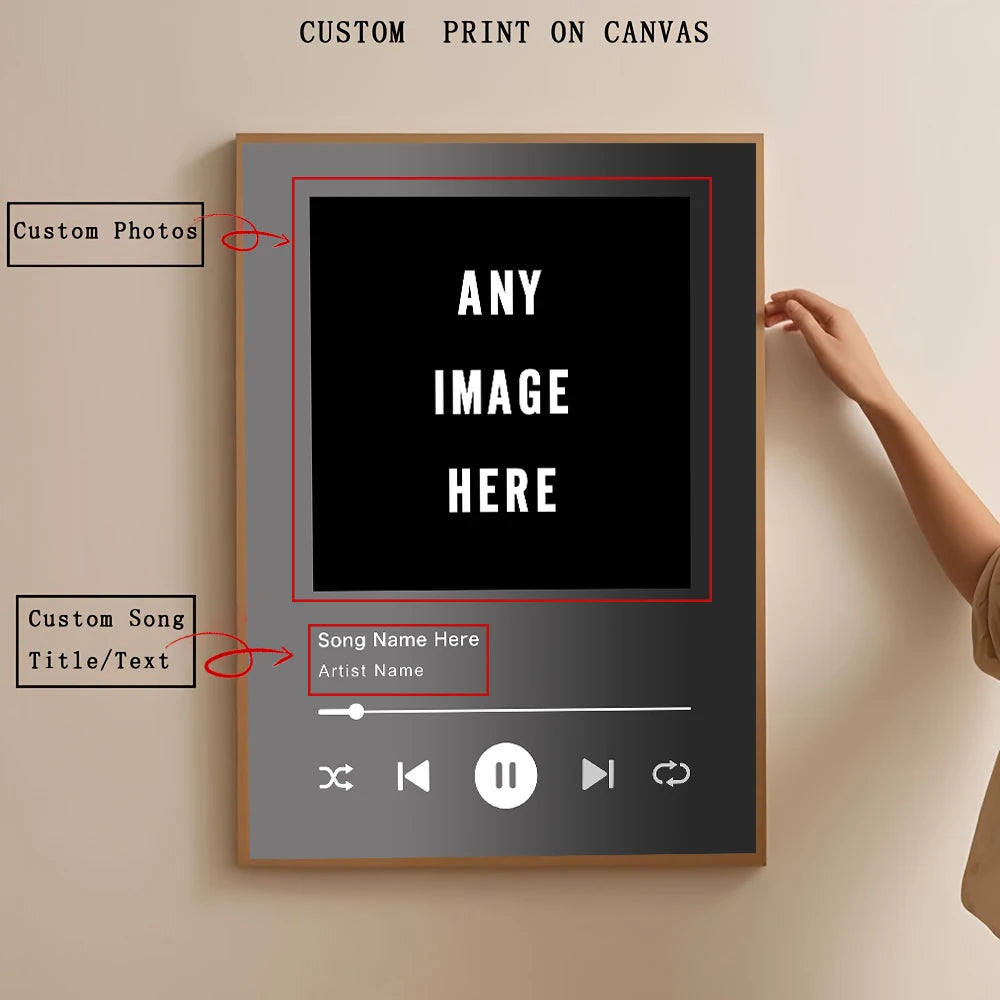The image size is (1000, 1000).
Task: Click the round pause button
Action: click(506, 776)
